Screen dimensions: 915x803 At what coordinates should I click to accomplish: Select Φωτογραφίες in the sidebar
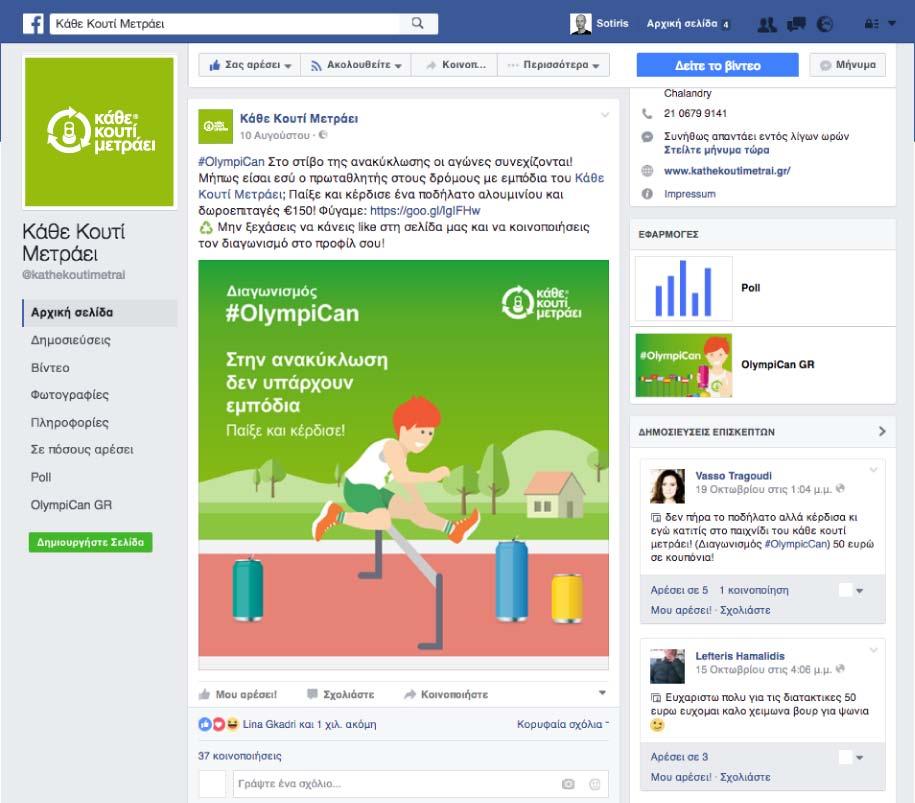pyautogui.click(x=69, y=394)
